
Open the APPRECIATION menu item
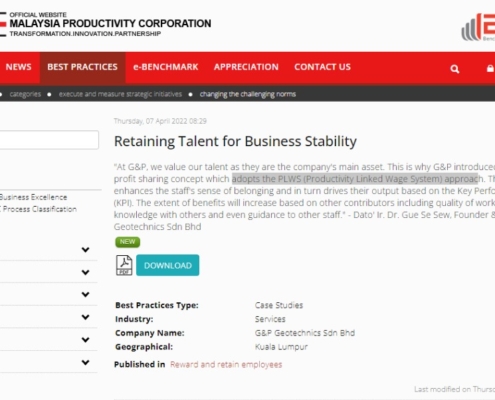[246, 67]
